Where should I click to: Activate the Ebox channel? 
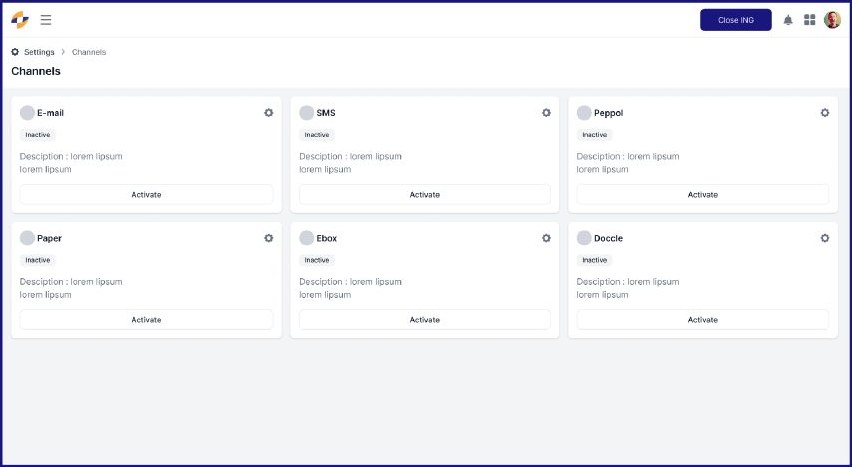pyautogui.click(x=424, y=320)
